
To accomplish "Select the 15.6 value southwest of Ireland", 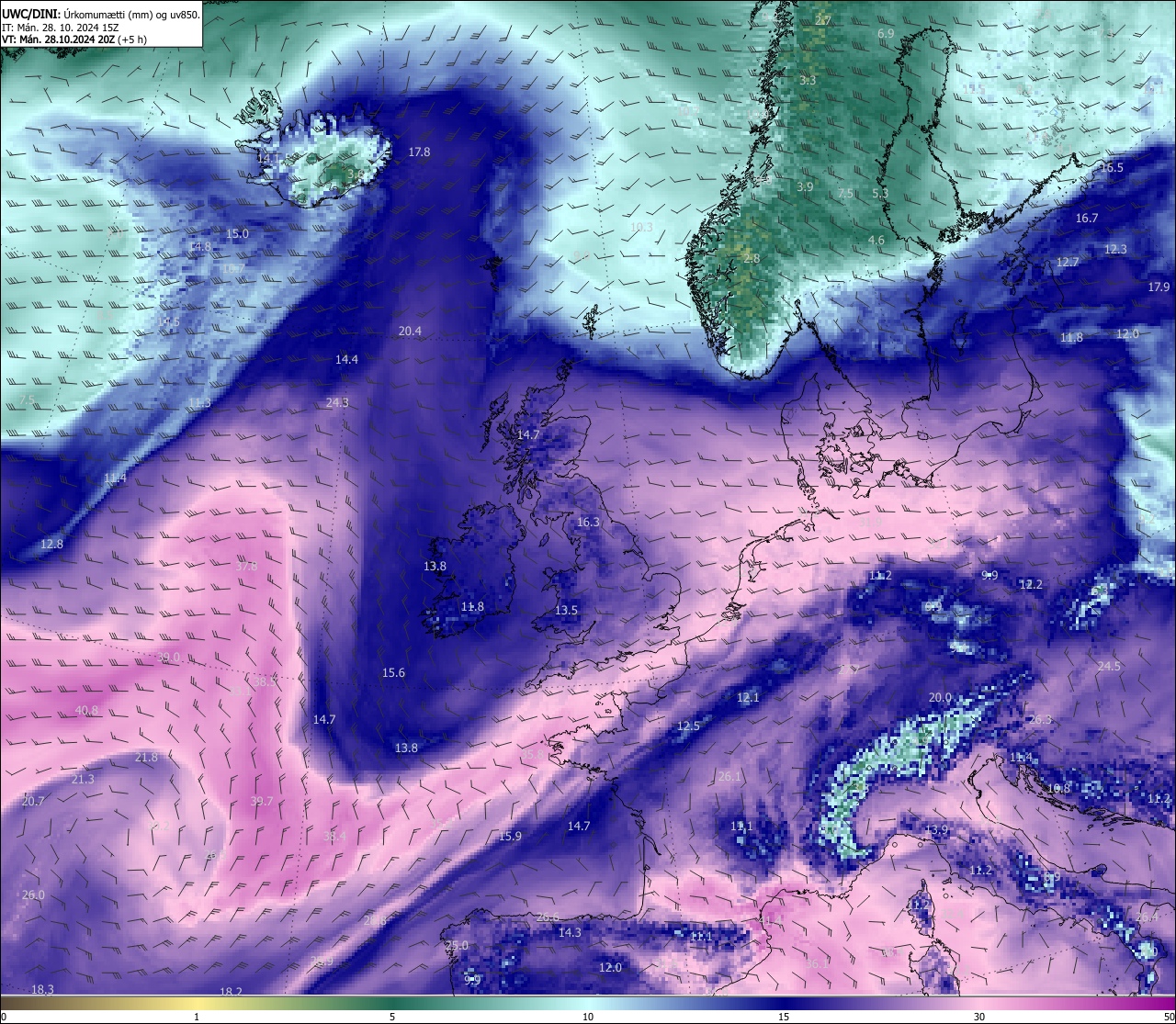I will click(393, 672).
